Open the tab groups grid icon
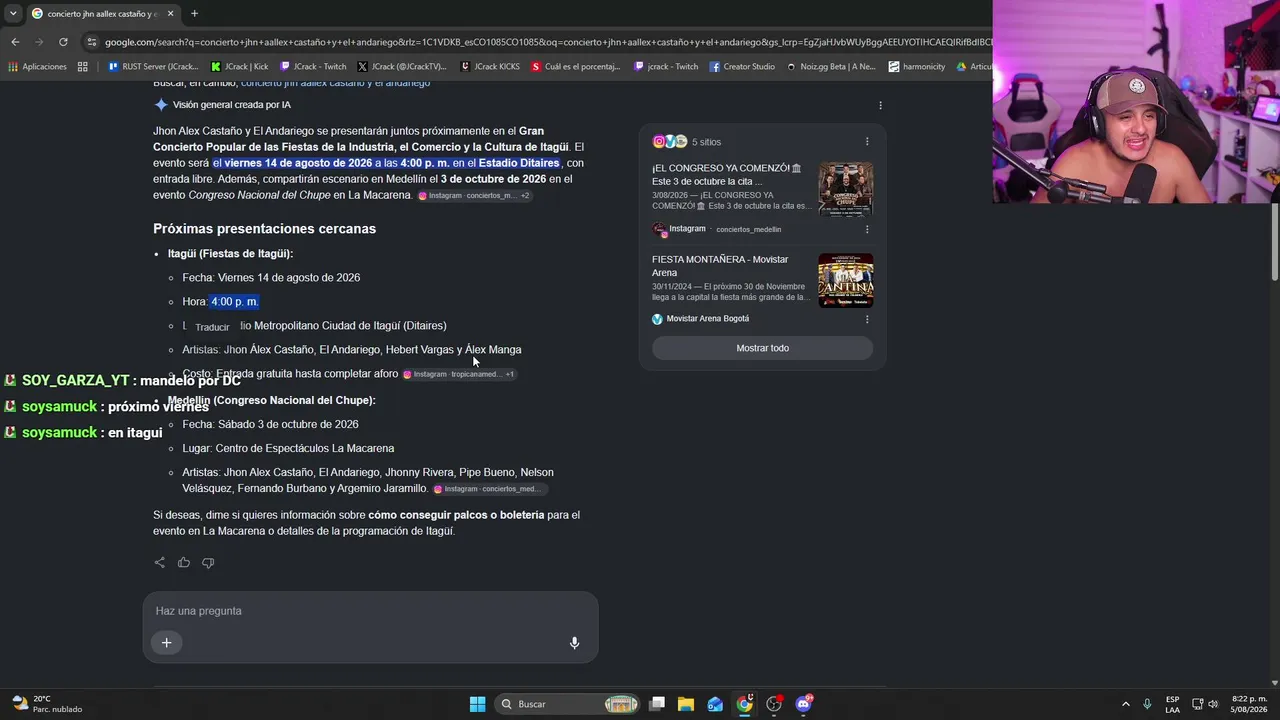 point(83,67)
